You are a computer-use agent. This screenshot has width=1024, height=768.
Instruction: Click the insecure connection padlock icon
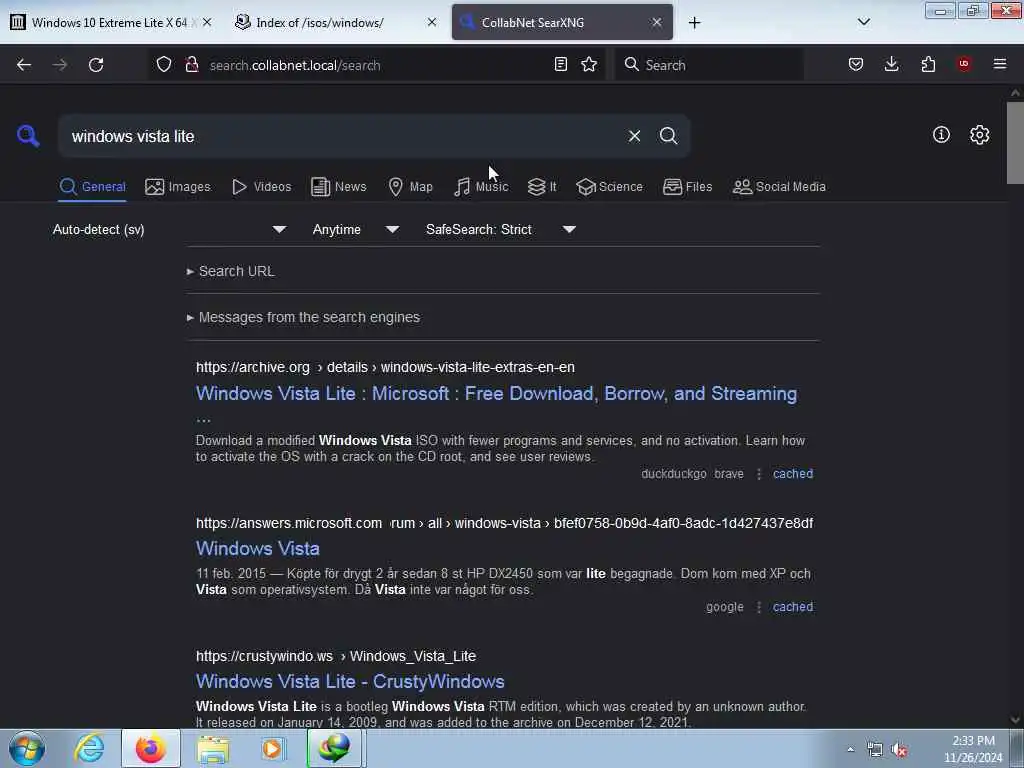coord(191,65)
